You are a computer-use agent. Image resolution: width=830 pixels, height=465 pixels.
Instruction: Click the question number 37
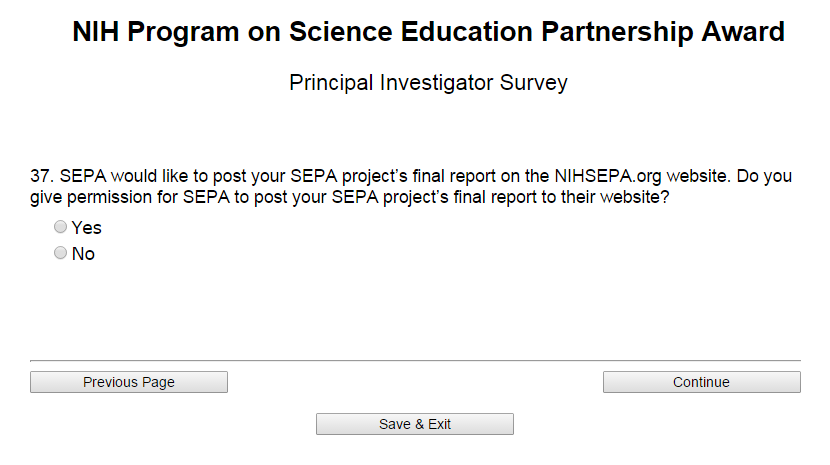[x=43, y=176]
